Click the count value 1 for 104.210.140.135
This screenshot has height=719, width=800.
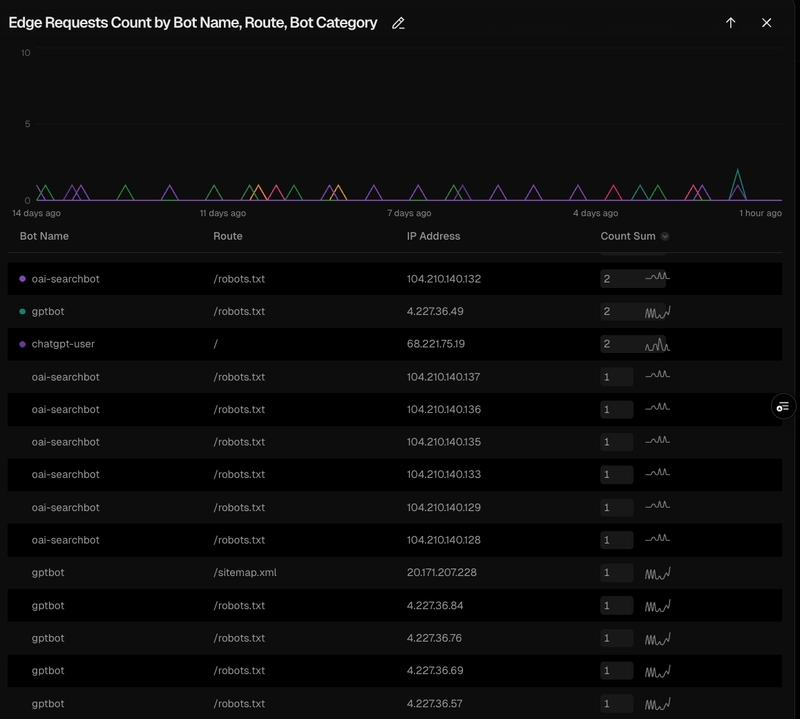607,442
